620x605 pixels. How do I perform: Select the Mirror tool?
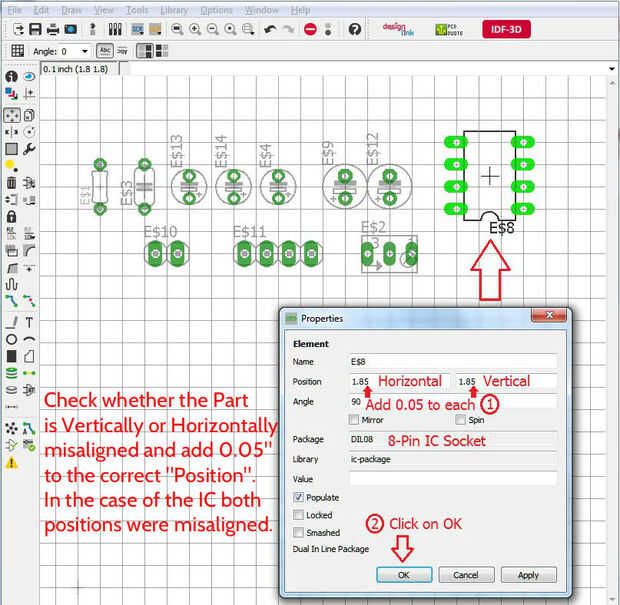coord(11,132)
